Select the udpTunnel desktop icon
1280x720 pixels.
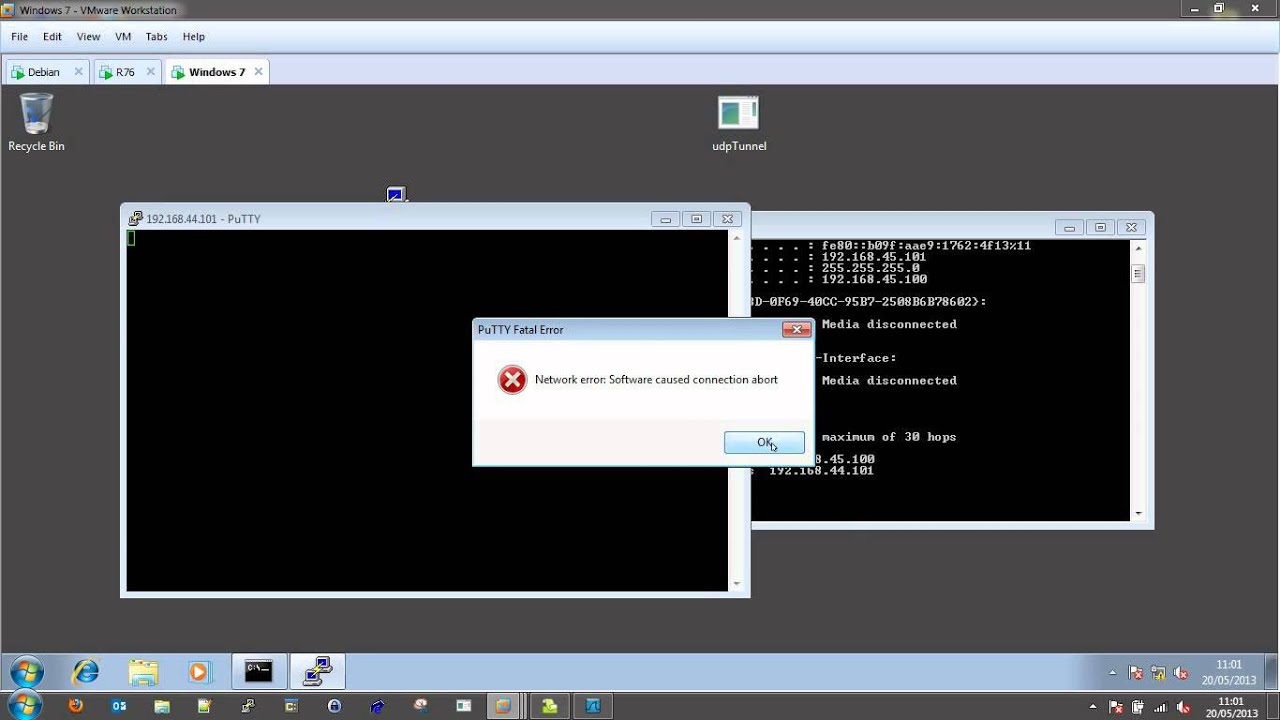pyautogui.click(x=739, y=122)
